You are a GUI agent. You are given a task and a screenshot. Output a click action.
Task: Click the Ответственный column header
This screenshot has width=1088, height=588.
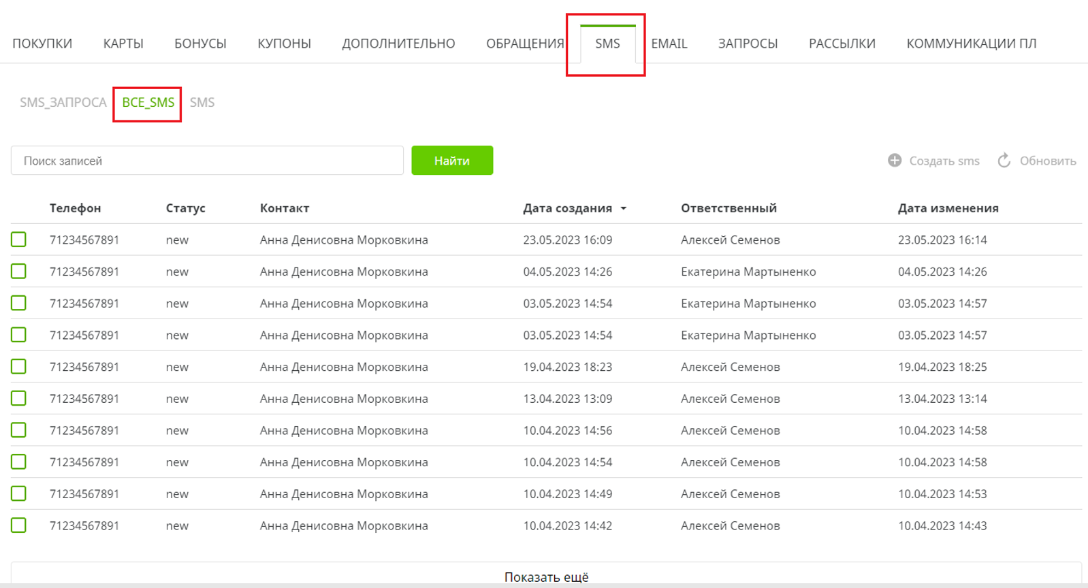[728, 209]
